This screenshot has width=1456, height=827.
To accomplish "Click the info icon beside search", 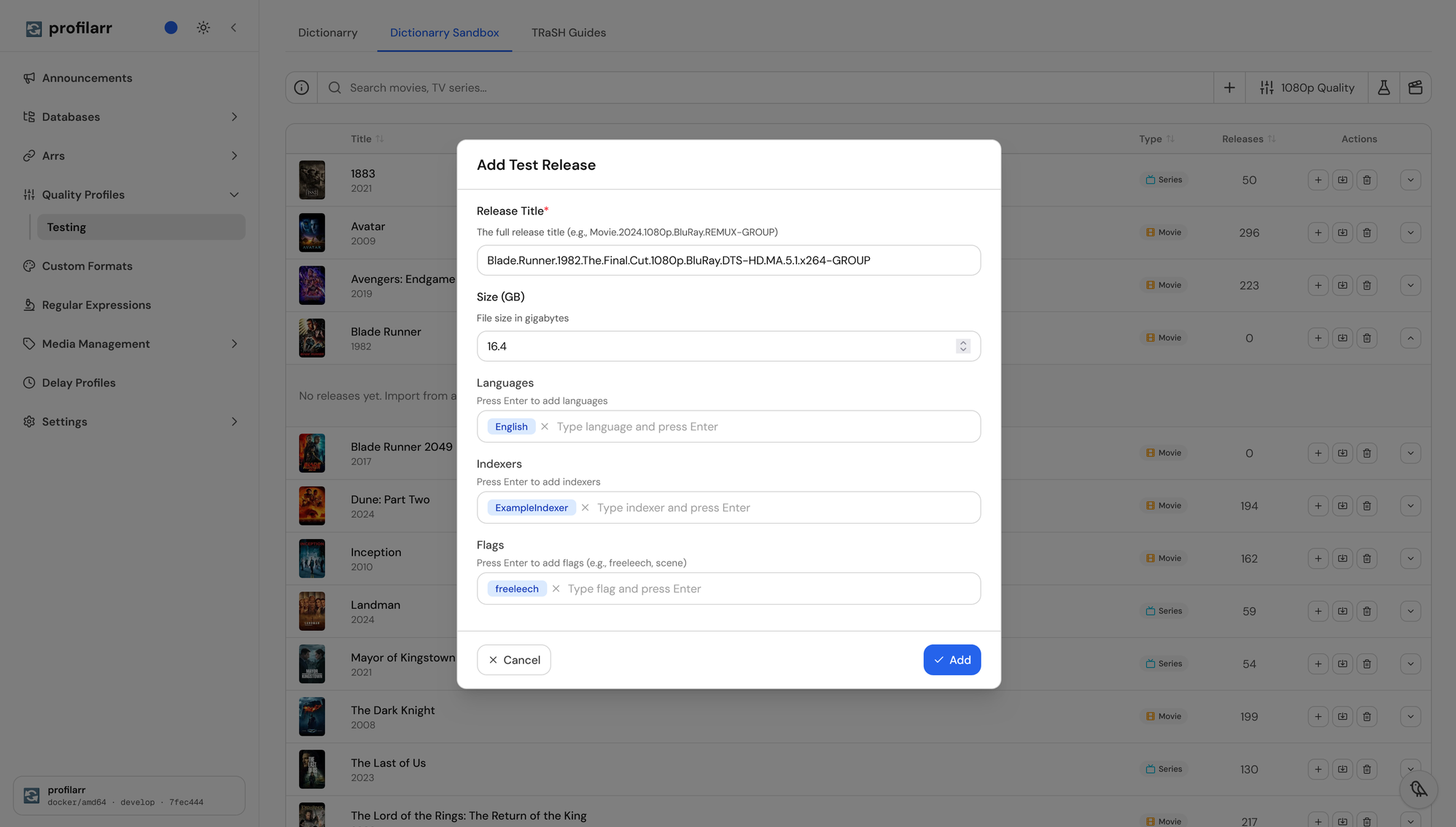I will 301,88.
